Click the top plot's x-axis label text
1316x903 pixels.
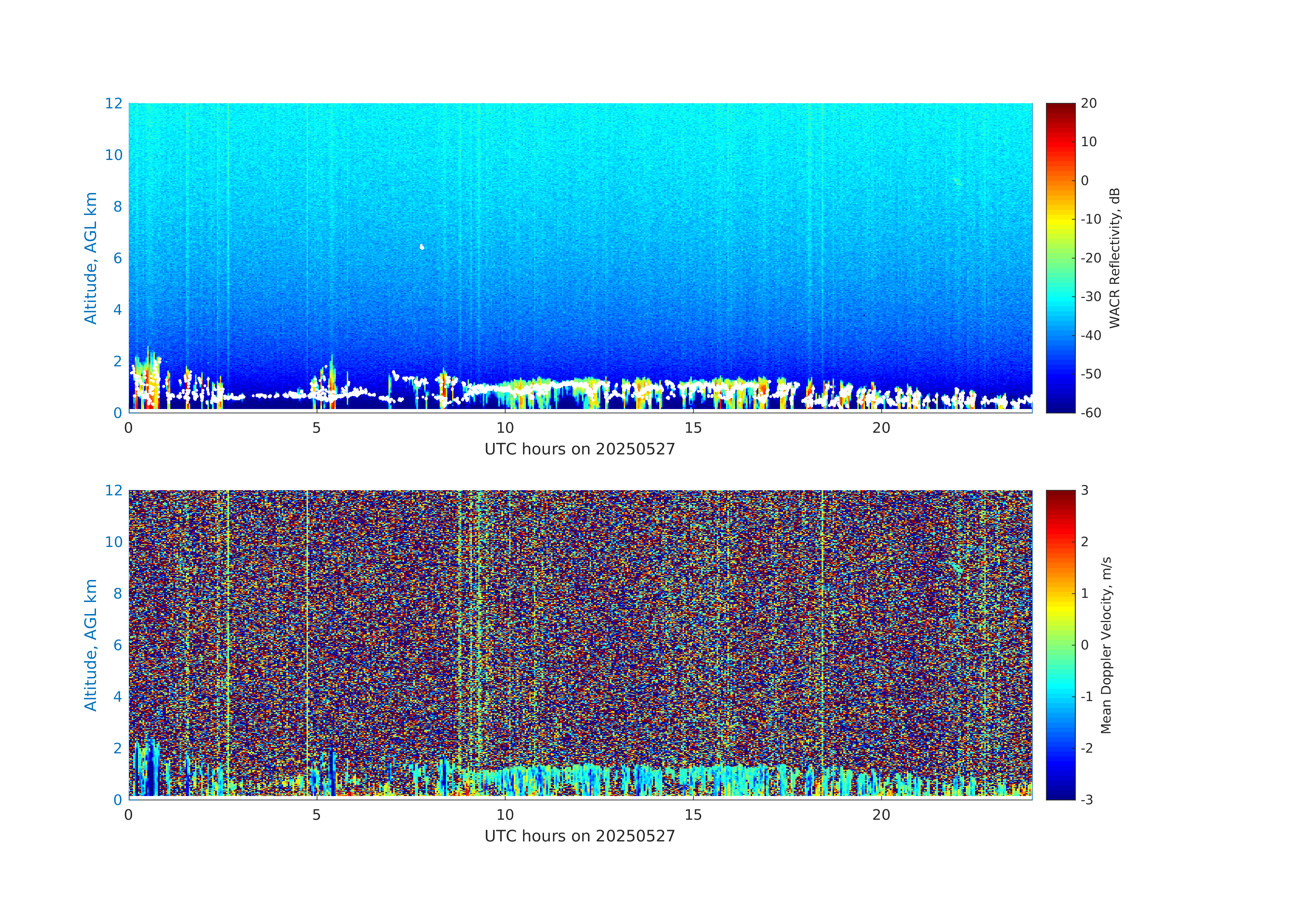pos(579,449)
